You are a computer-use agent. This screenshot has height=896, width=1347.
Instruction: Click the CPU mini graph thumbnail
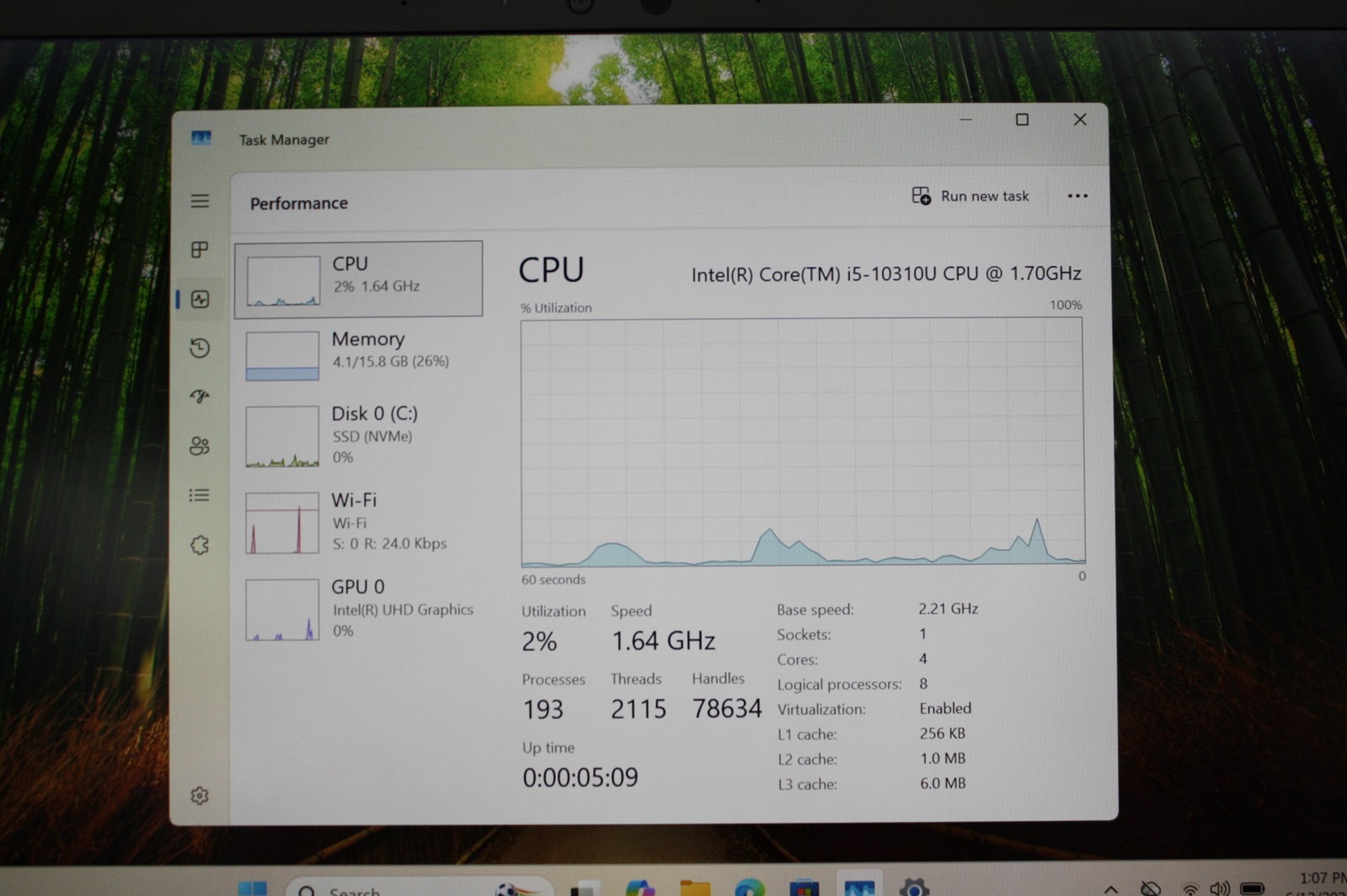(283, 281)
